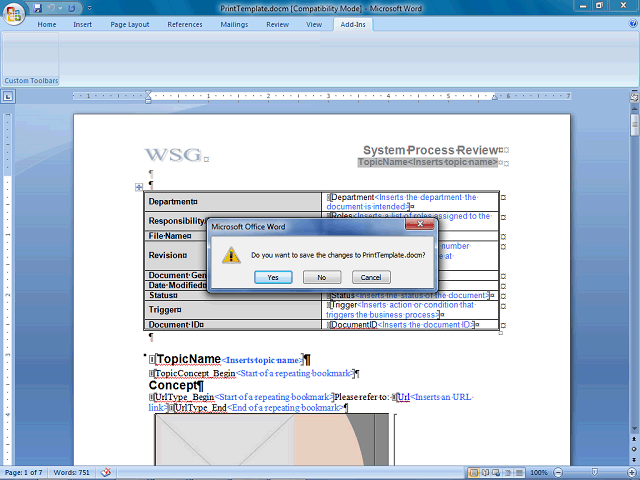640x480 pixels.
Task: Switch to Web Layout view
Action: click(x=496, y=473)
